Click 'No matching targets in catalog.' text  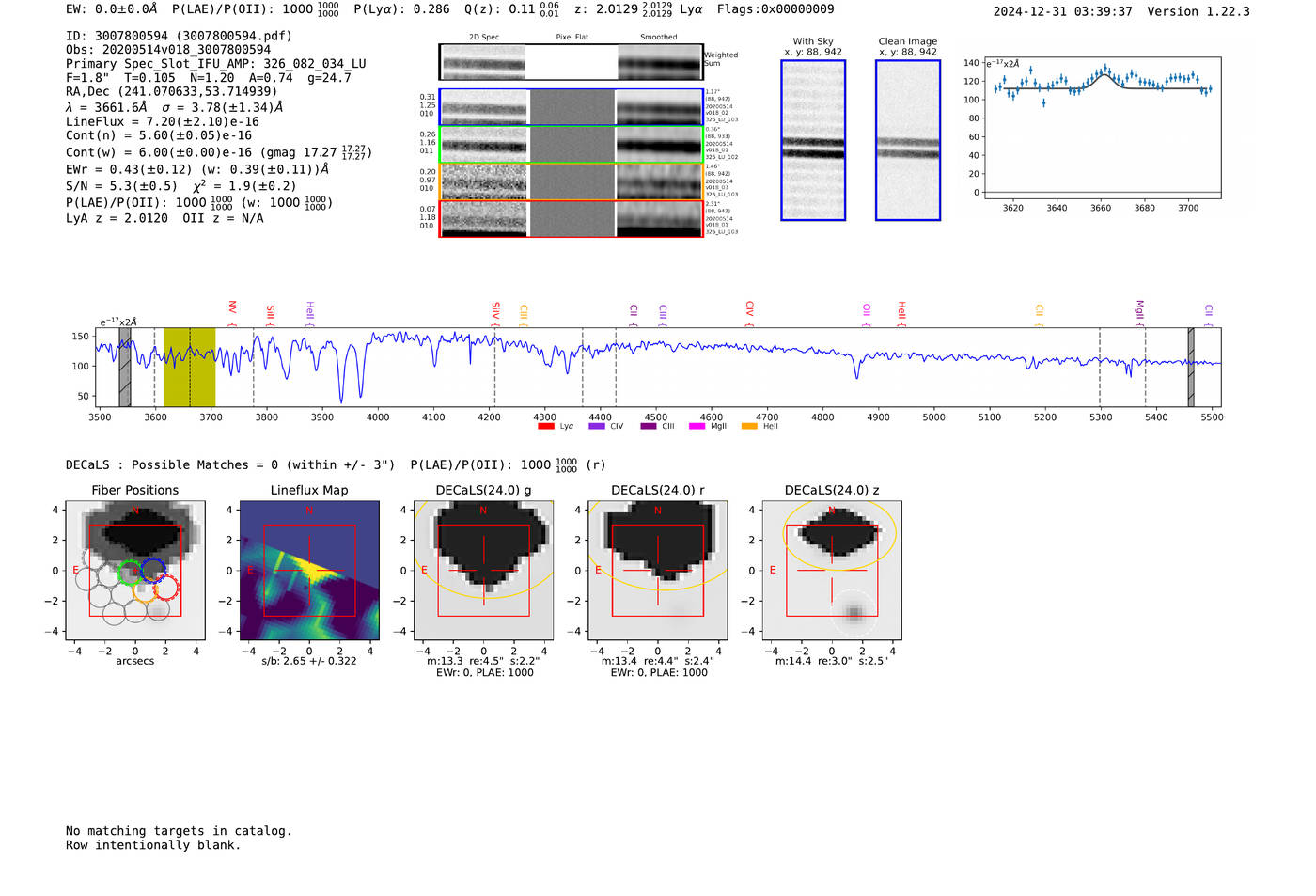pyautogui.click(x=179, y=831)
